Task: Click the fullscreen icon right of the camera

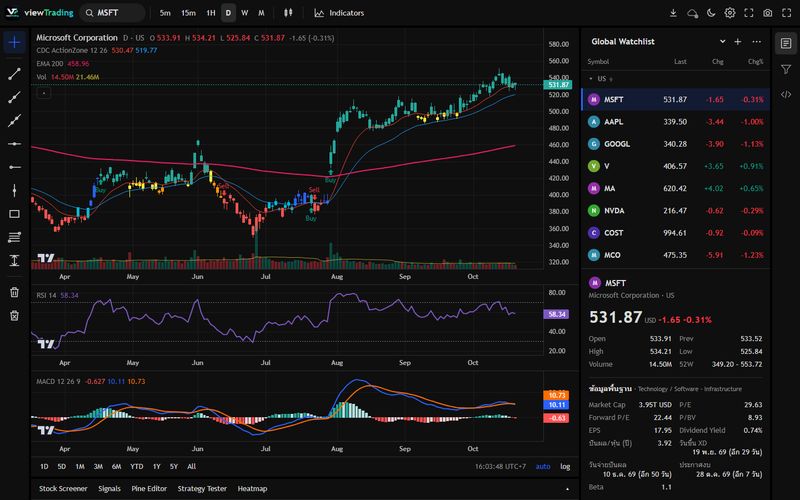Action: click(x=786, y=13)
